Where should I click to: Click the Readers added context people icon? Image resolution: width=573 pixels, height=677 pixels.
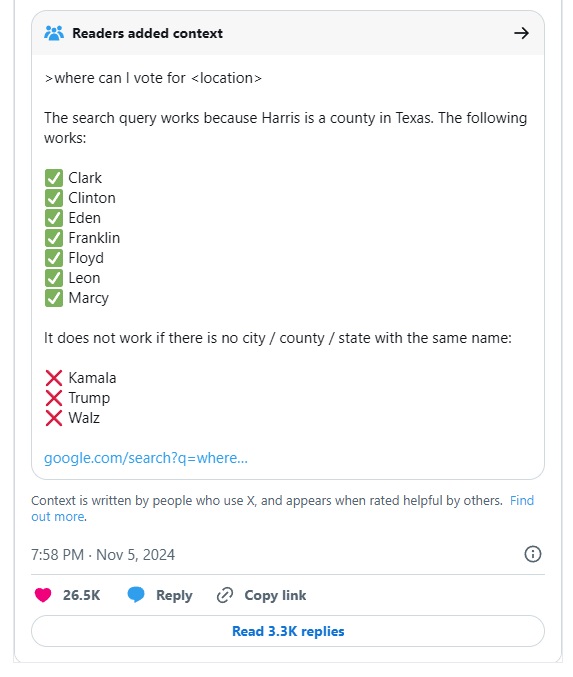coord(54,33)
